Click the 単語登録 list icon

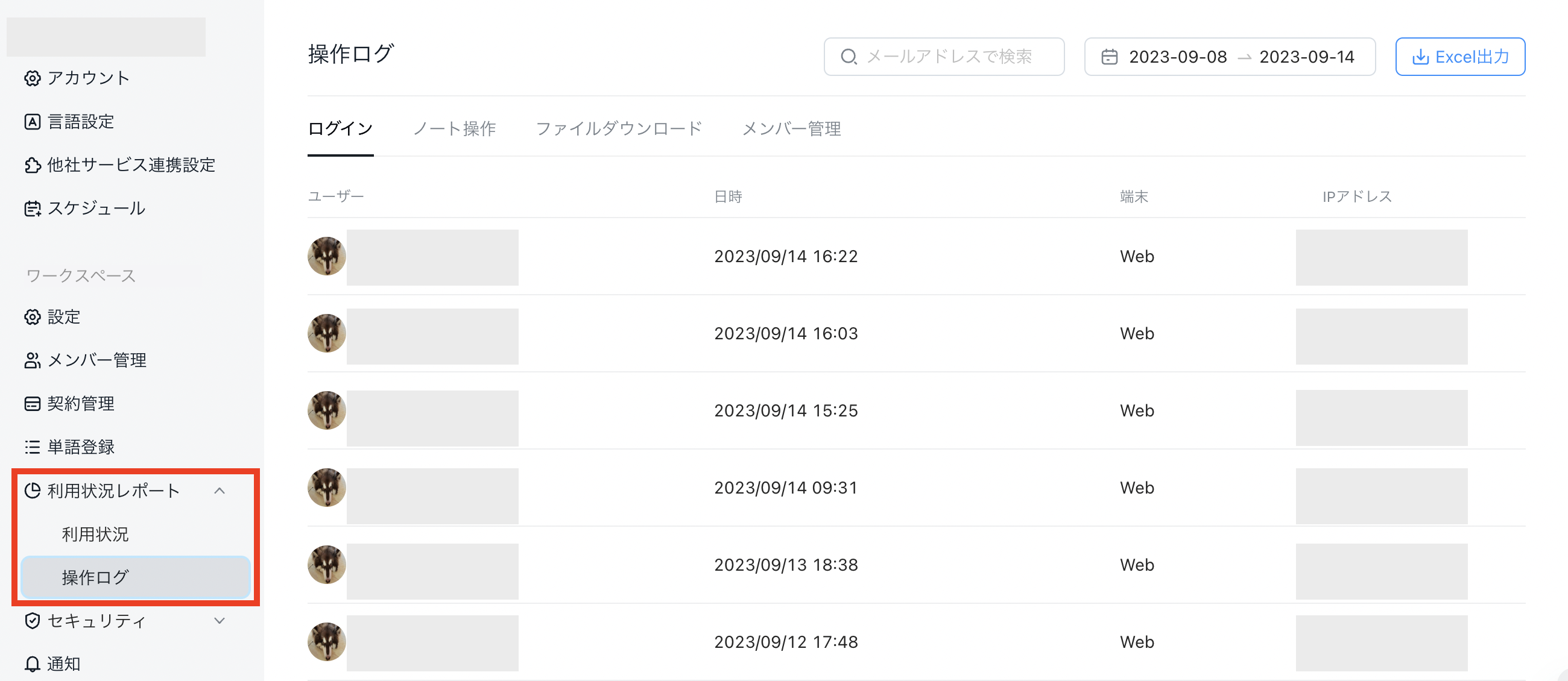[x=32, y=448]
